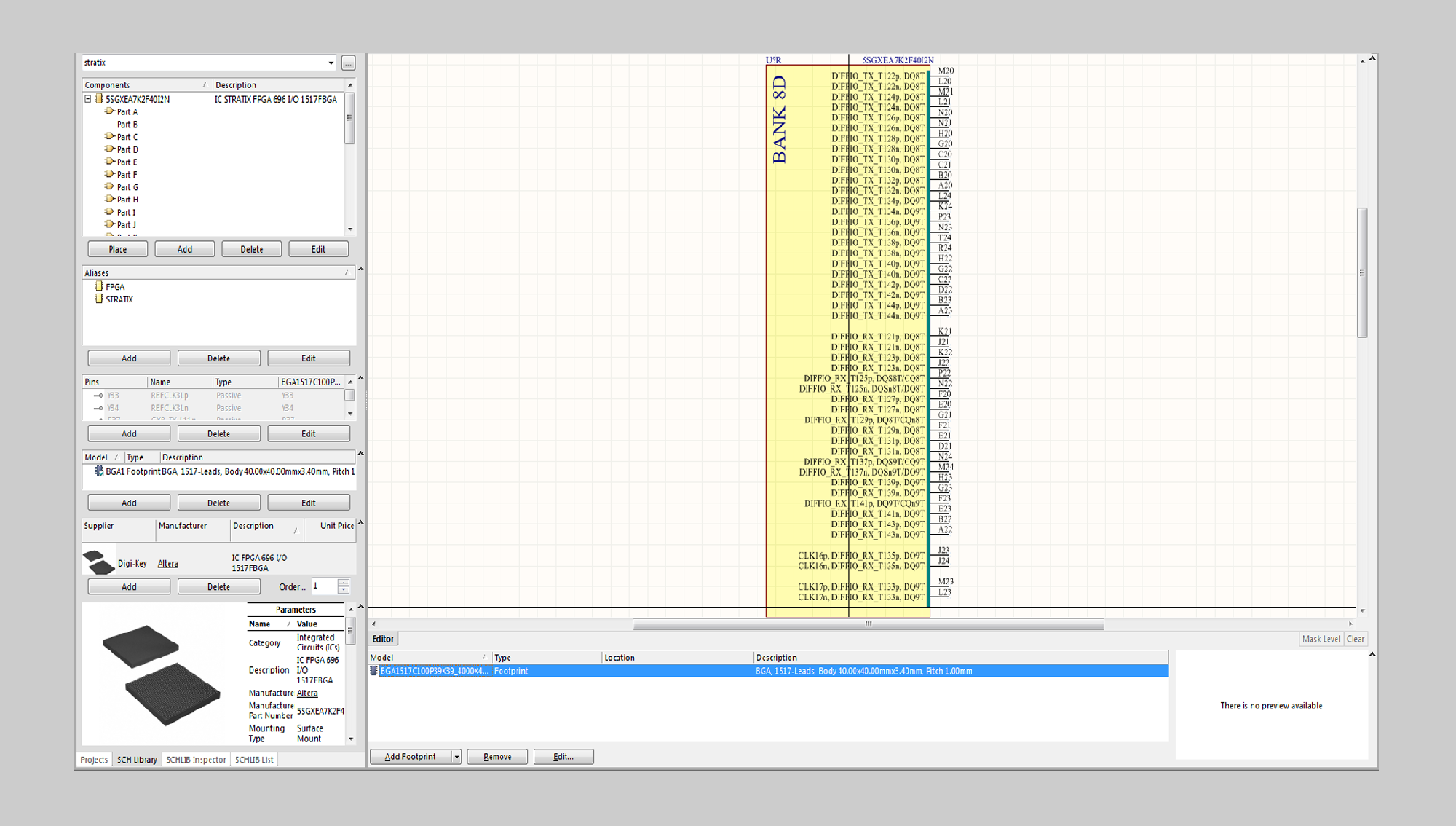
Task: Click the Remove footprint button
Action: (x=496, y=756)
